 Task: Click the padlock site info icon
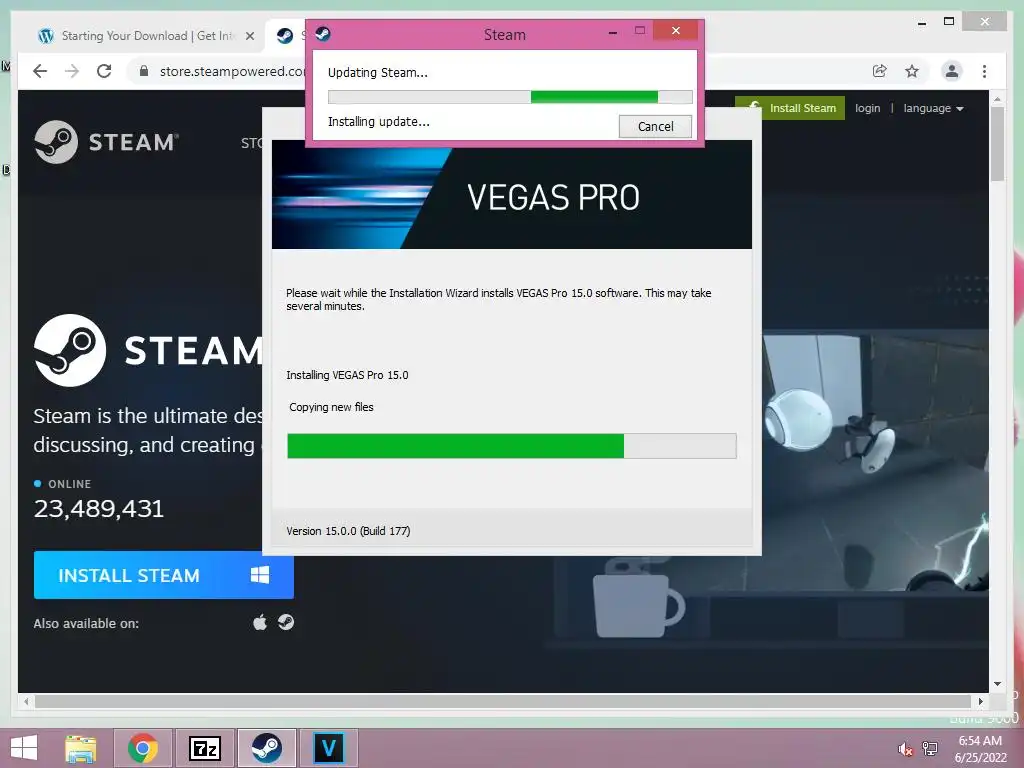click(x=144, y=71)
